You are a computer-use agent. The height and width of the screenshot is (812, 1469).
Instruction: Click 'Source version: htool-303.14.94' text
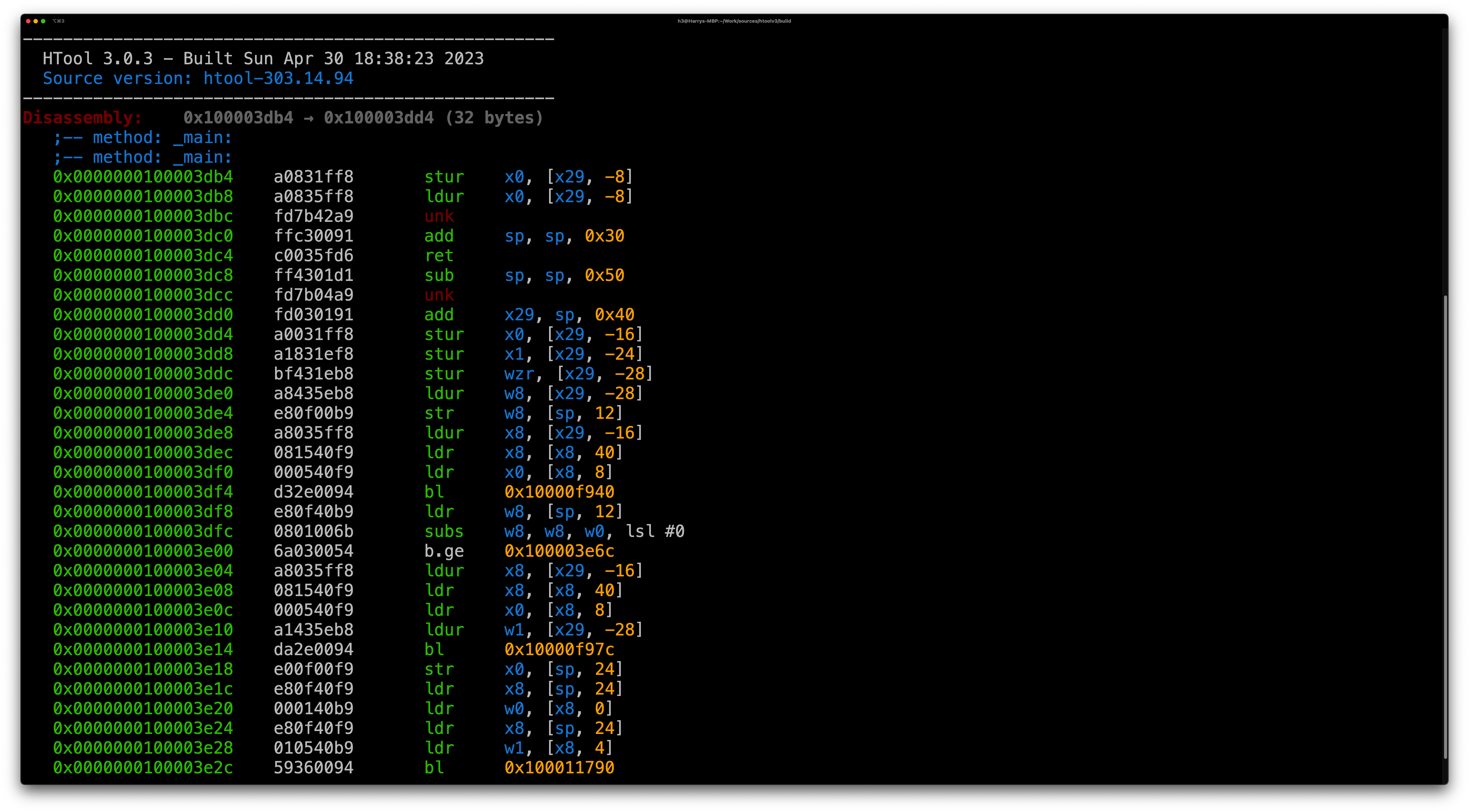pyautogui.click(x=198, y=79)
